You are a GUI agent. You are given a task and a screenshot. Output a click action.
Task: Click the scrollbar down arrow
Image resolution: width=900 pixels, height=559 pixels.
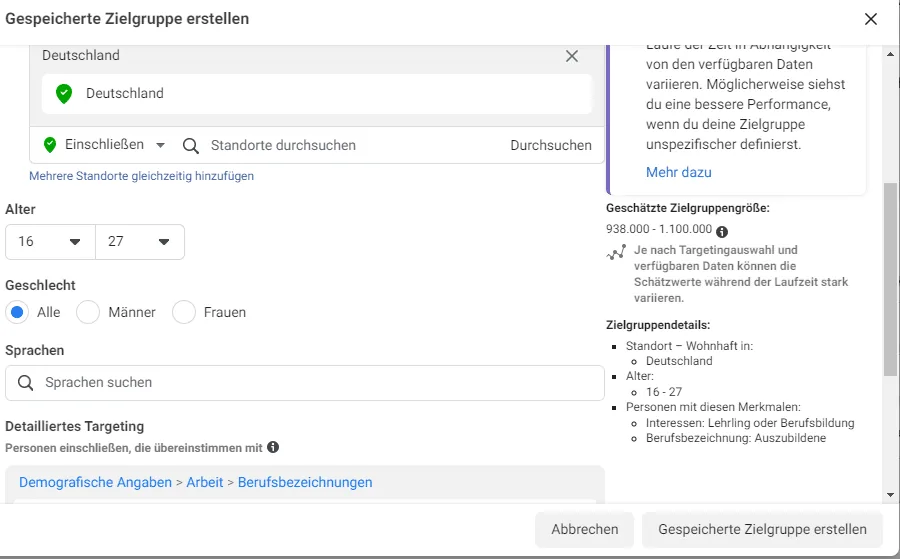(890, 495)
